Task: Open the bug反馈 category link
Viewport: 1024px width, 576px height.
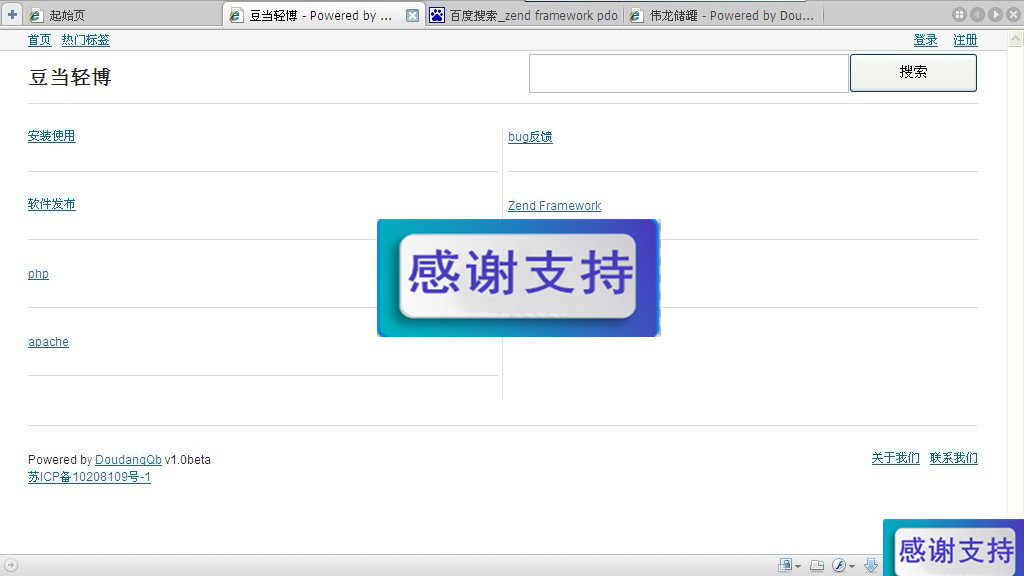Action: 530,136
